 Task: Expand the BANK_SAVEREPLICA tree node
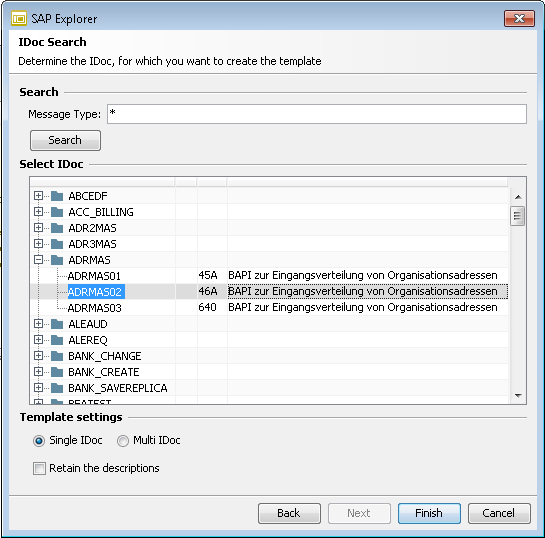(38, 388)
